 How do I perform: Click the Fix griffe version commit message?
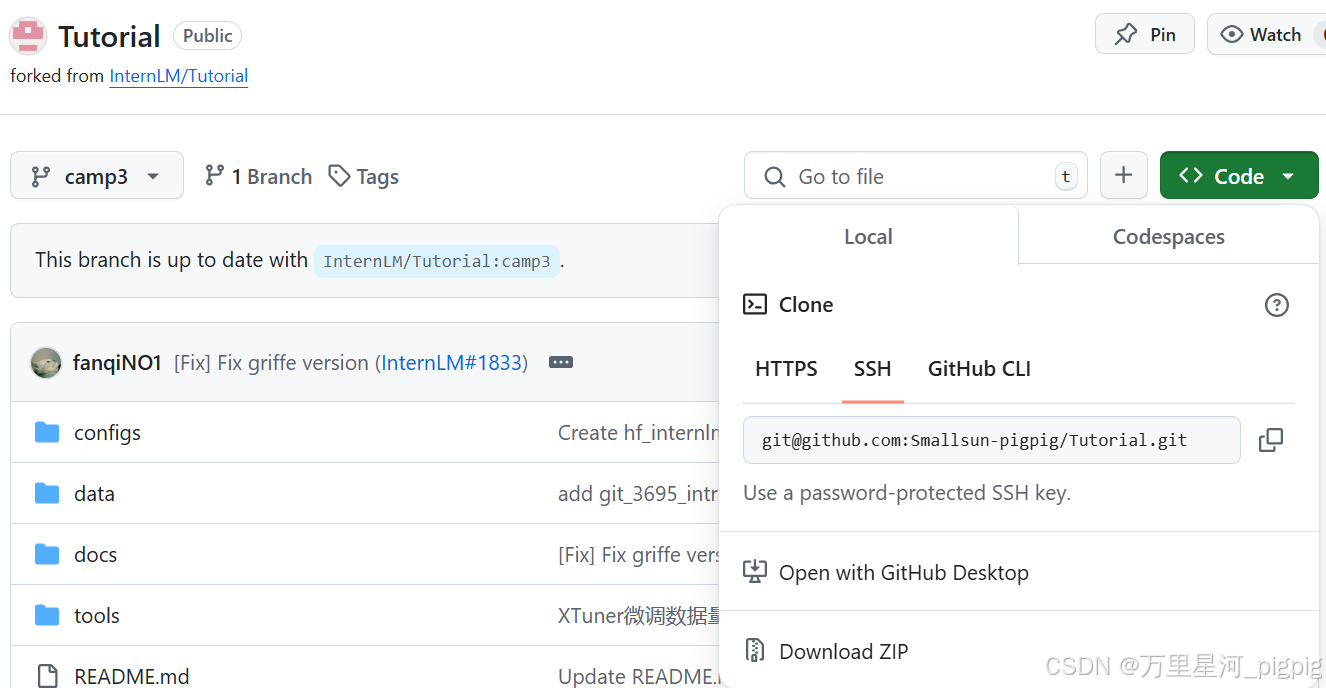pyautogui.click(x=271, y=363)
